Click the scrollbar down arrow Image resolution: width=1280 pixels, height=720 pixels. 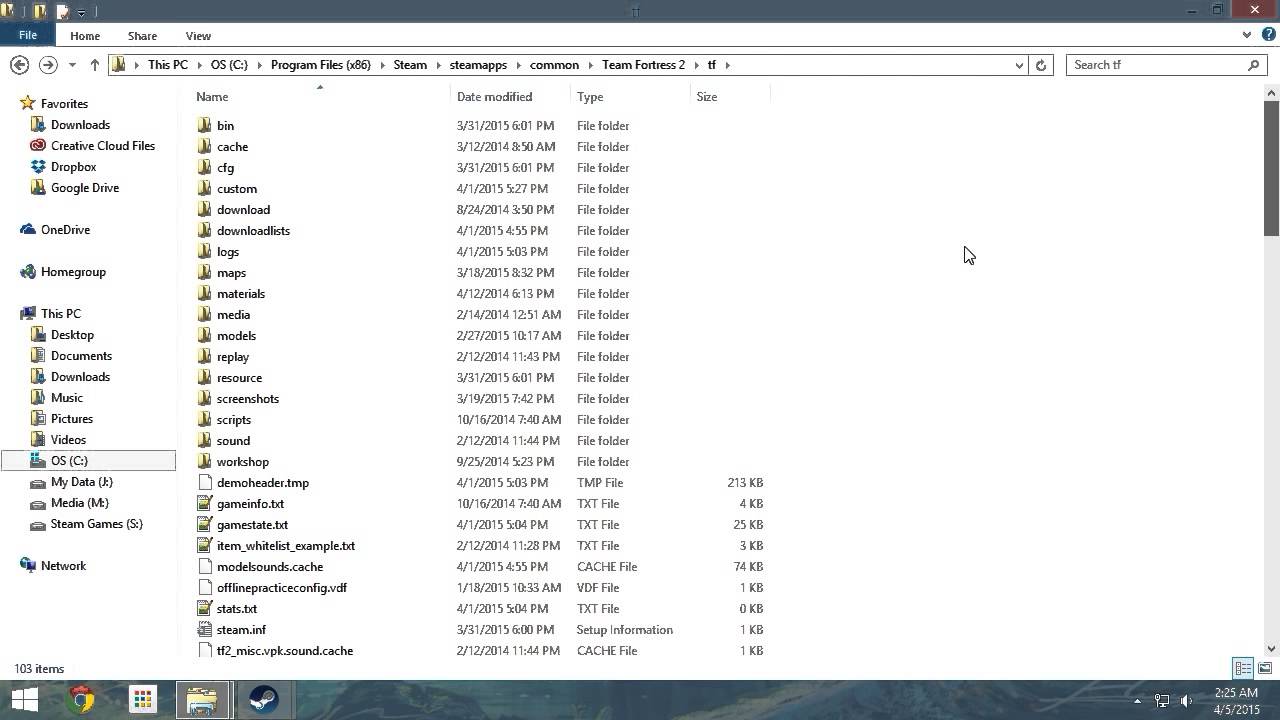(1271, 649)
